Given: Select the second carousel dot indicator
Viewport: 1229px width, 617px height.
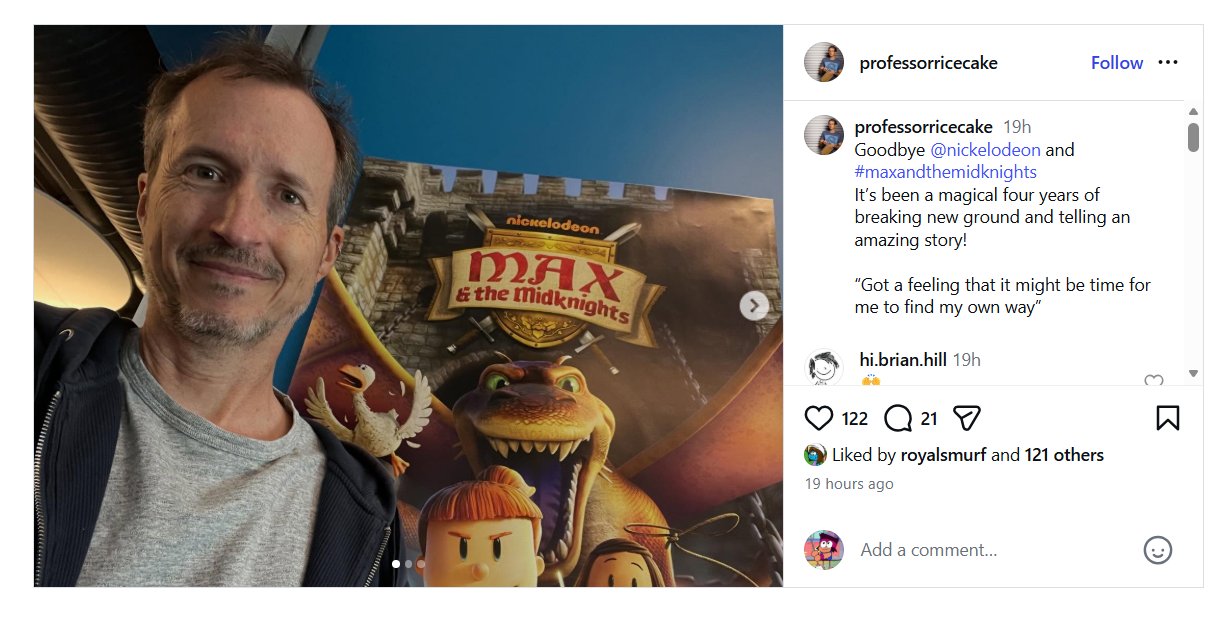Looking at the screenshot, I should point(408,564).
